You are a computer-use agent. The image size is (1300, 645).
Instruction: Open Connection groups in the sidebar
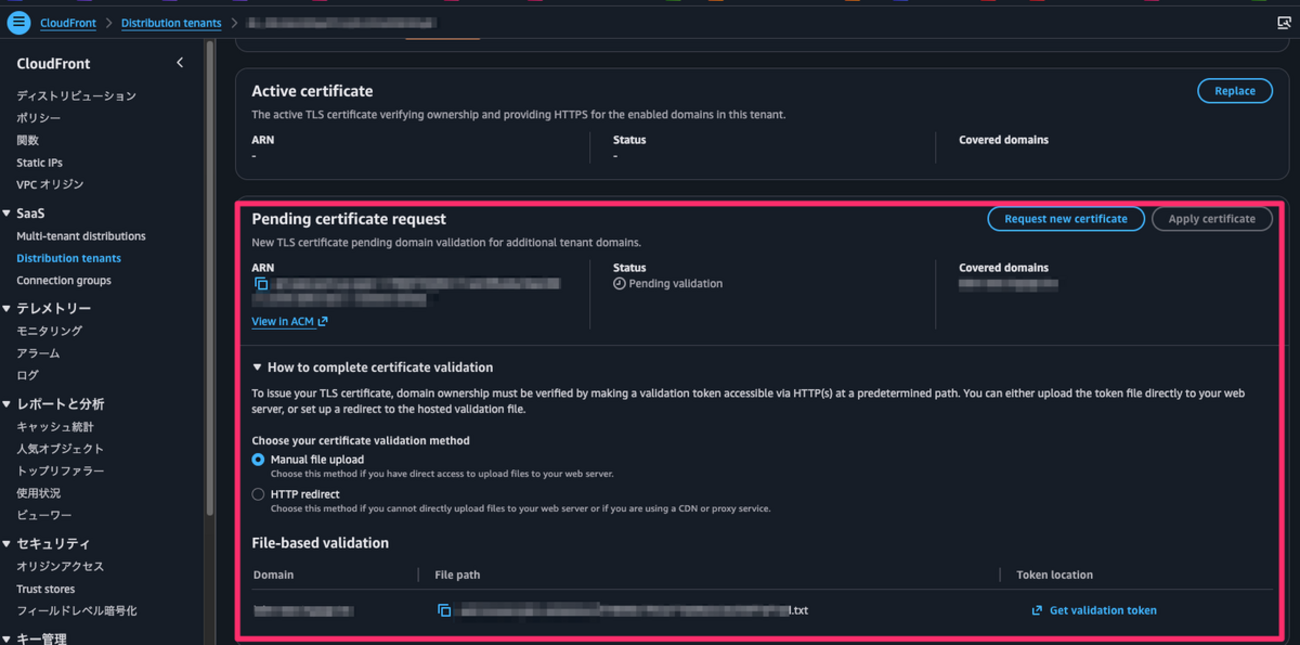63,281
